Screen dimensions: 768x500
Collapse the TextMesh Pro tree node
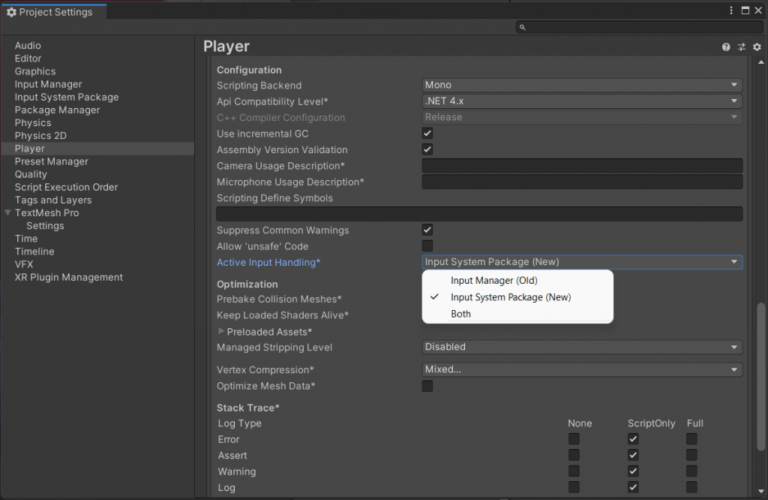[8, 213]
